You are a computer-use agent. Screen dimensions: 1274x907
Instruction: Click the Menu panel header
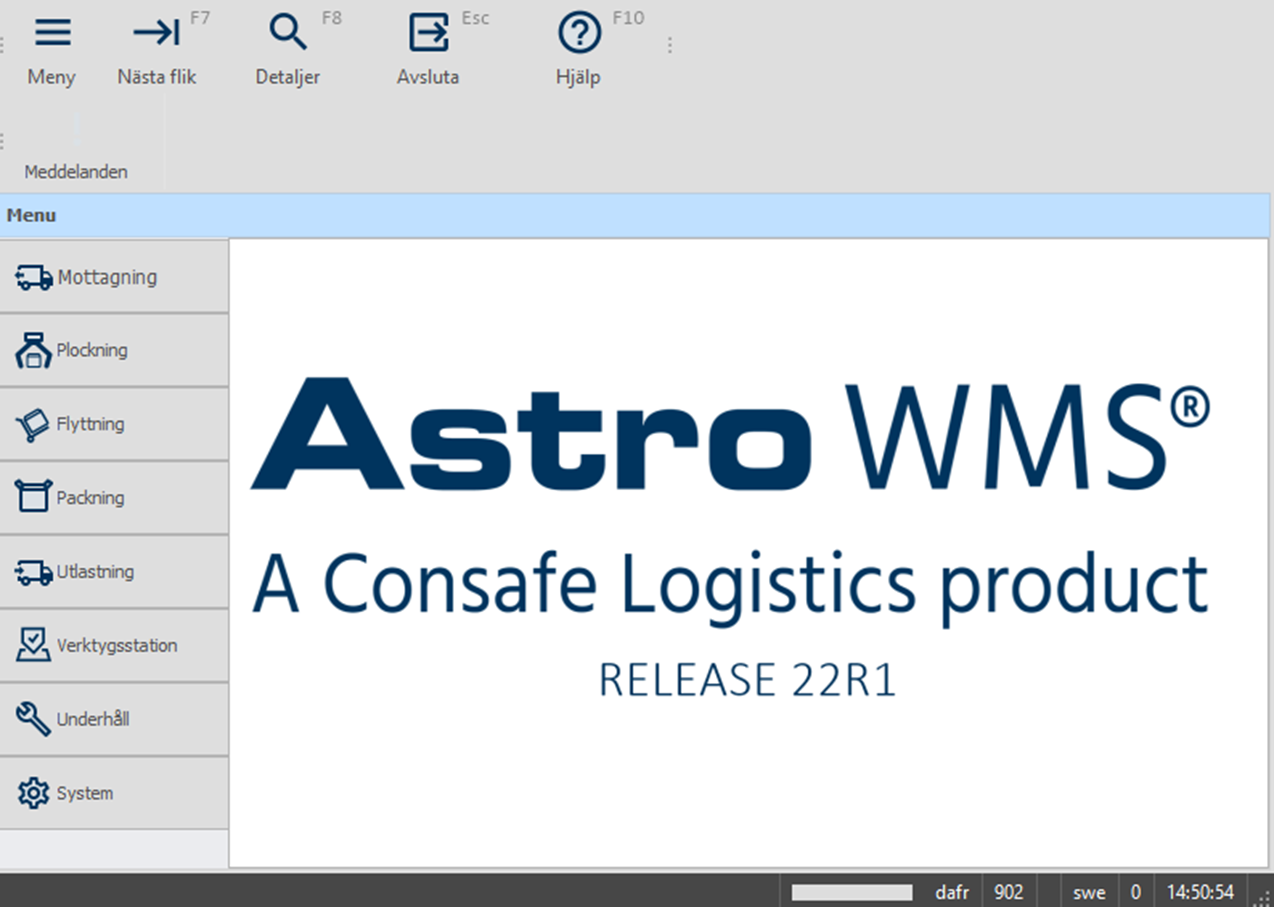tap(637, 215)
